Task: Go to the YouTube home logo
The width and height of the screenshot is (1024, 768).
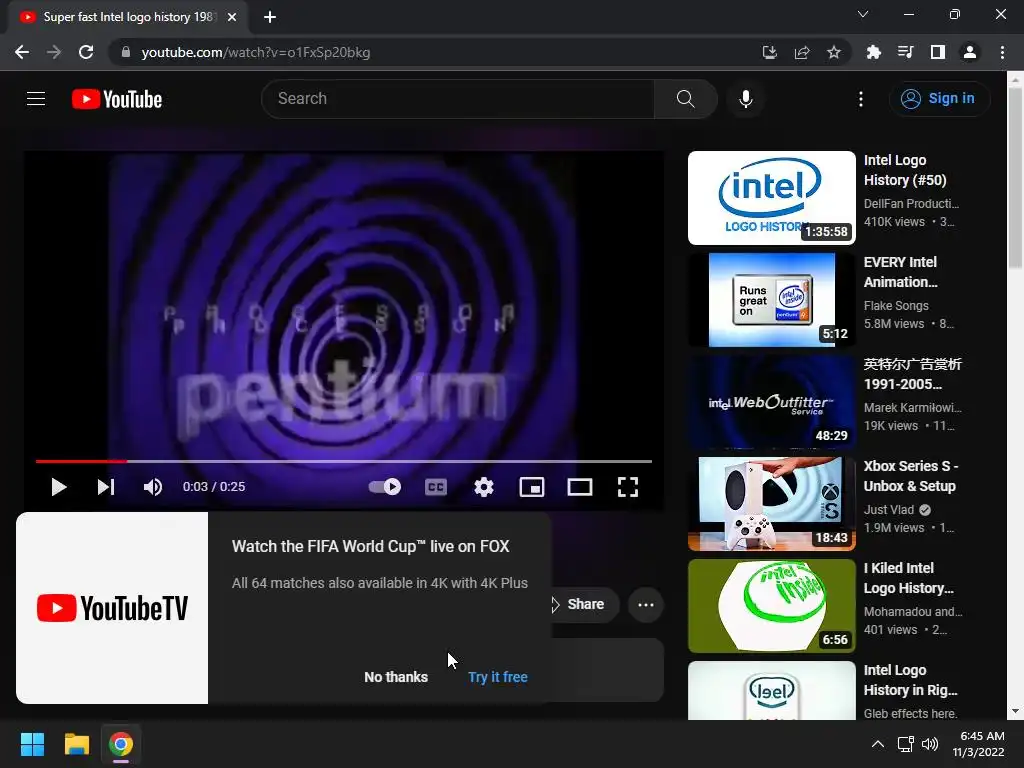Action: (117, 99)
